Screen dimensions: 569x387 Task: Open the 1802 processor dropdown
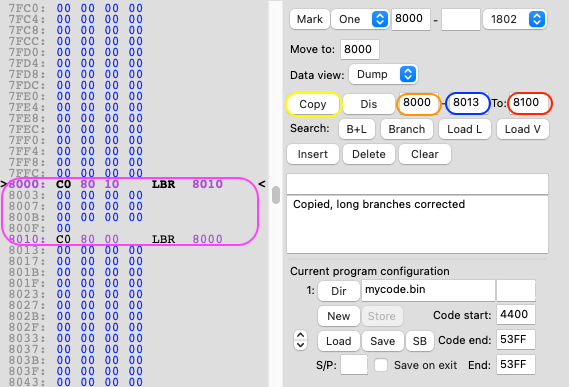point(515,19)
